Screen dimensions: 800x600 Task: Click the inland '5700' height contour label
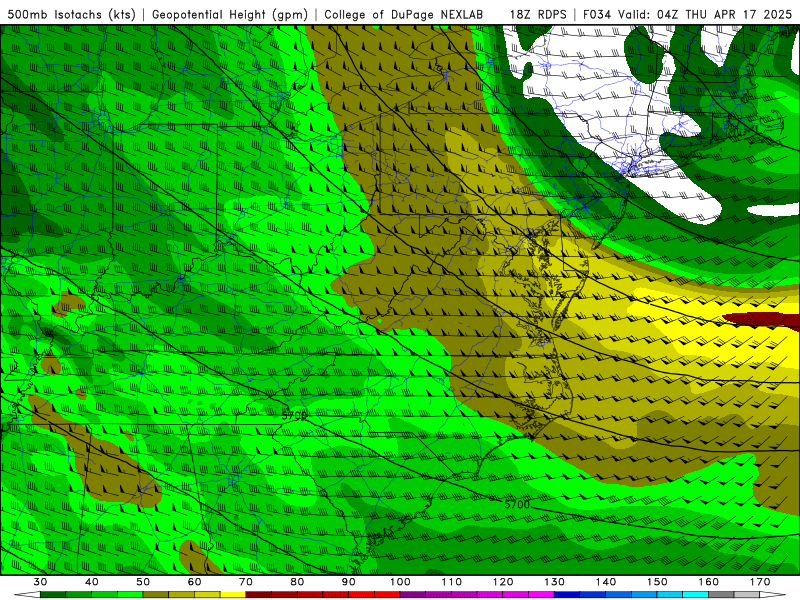[x=294, y=416]
